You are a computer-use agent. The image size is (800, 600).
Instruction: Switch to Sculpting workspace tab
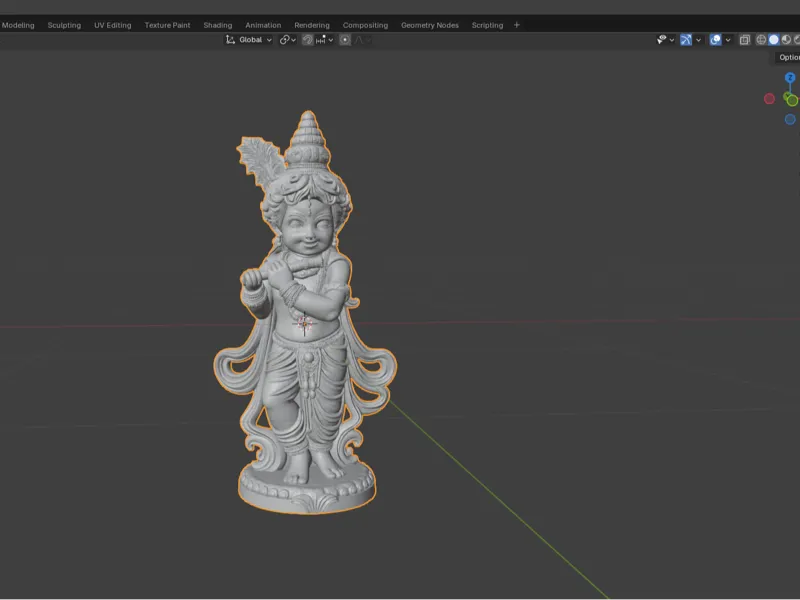coord(64,25)
